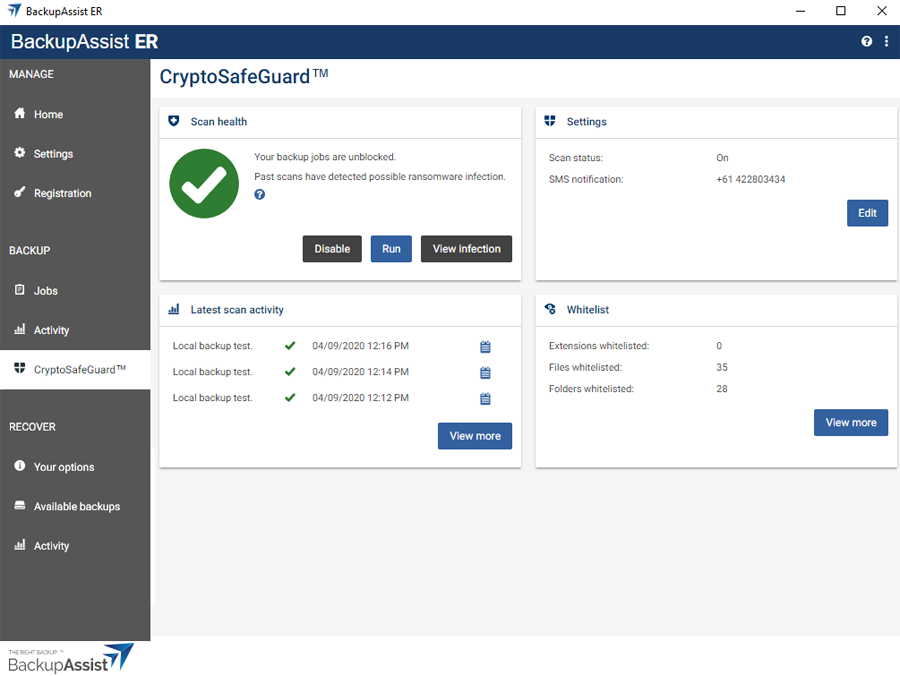900x676 pixels.
Task: Click the Extensions whitelisted value 0
Action: pyautogui.click(x=719, y=345)
